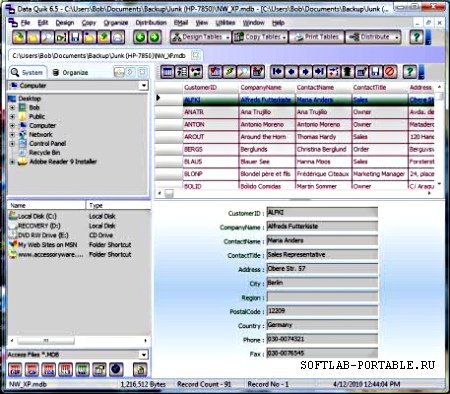Click the red cancel circle icon
Viewport: 450px width, 394px height.
(390, 72)
